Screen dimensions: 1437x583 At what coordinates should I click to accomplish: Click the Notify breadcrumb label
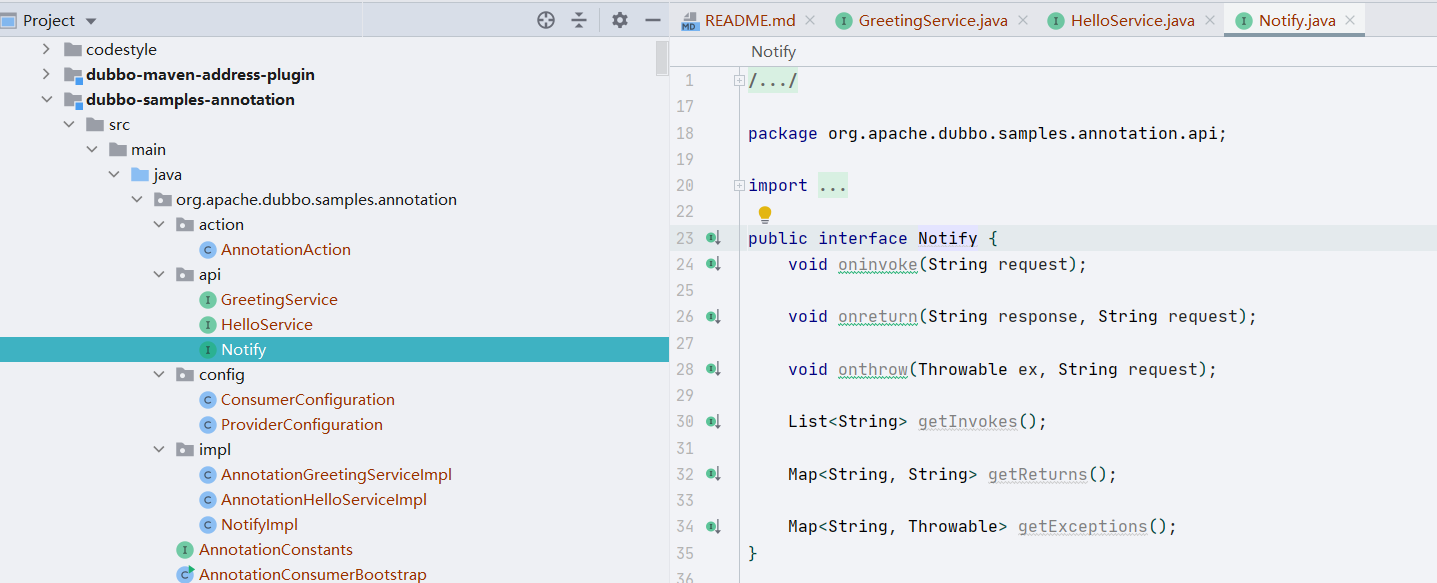[x=773, y=52]
